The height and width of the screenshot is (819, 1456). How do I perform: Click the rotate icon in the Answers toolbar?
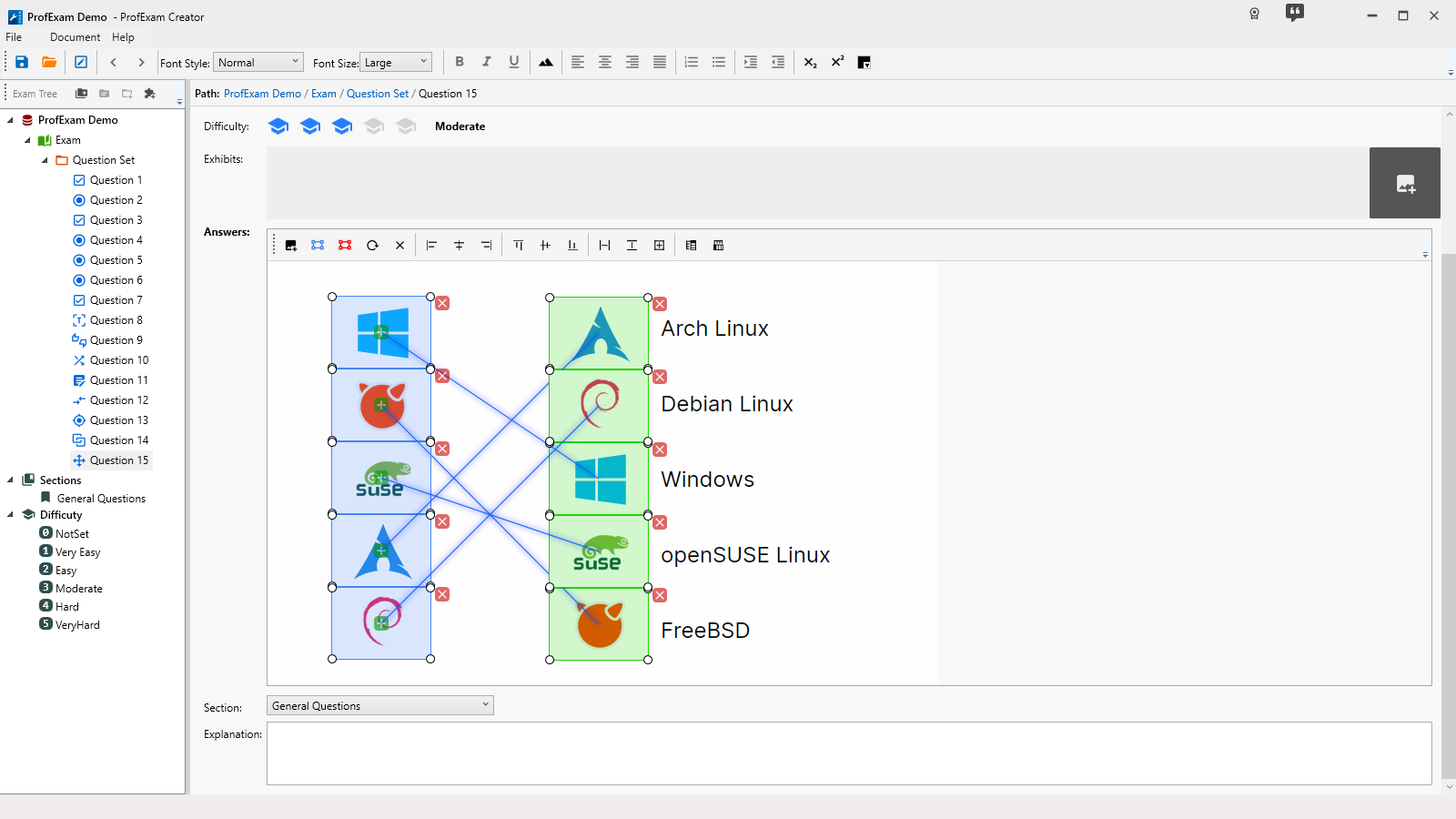click(x=372, y=246)
